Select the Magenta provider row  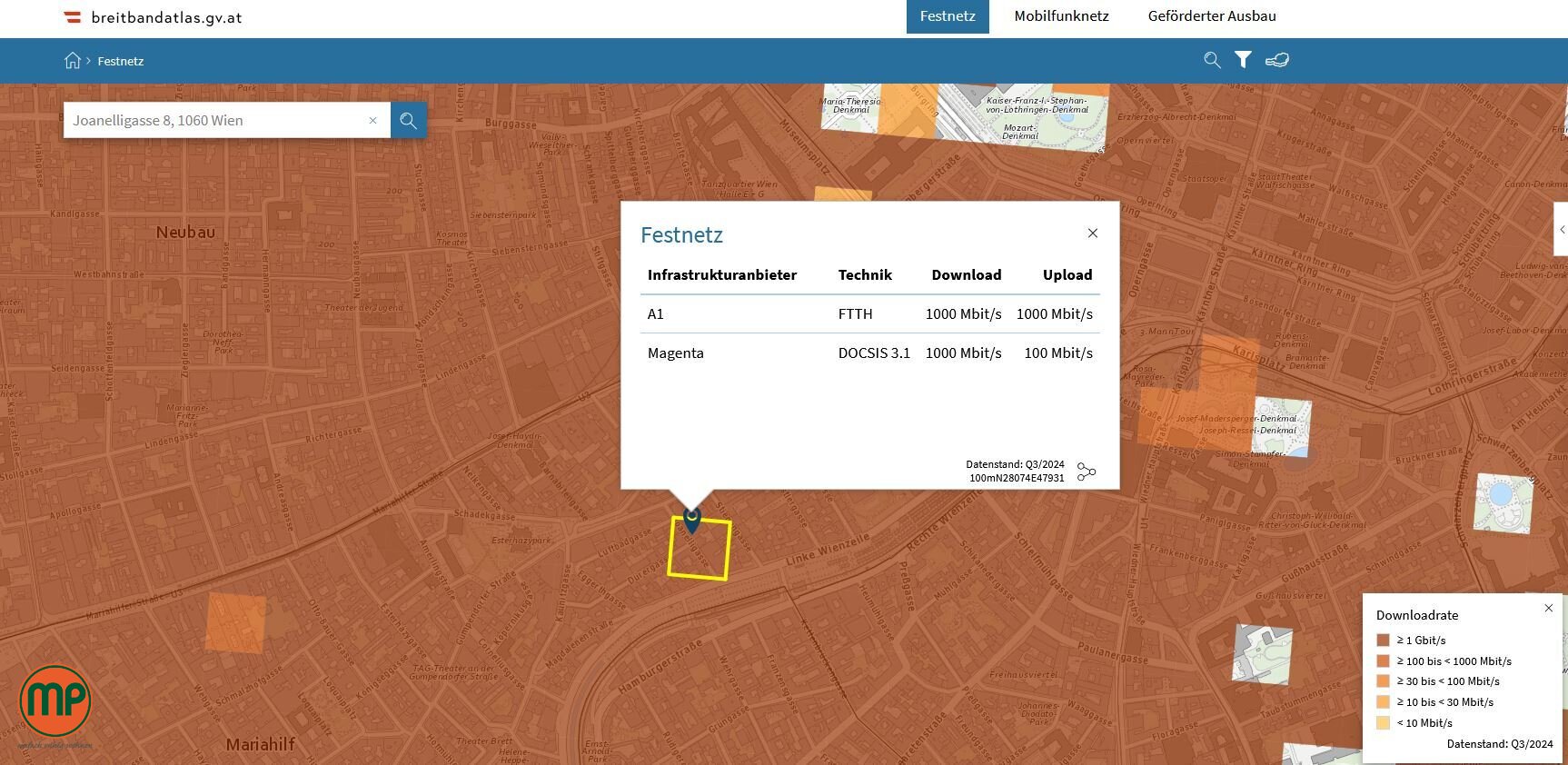point(870,353)
